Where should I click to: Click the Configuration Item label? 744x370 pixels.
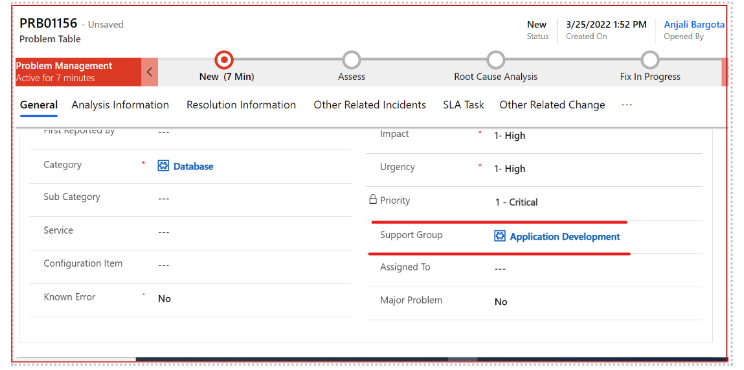coord(83,263)
